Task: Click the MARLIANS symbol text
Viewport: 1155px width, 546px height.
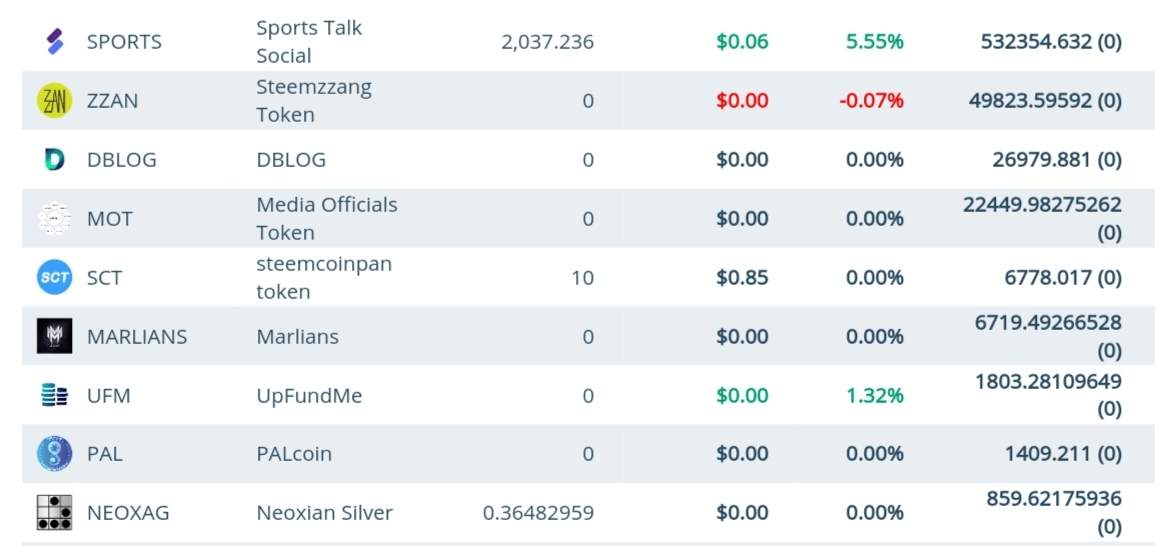Action: (x=137, y=337)
